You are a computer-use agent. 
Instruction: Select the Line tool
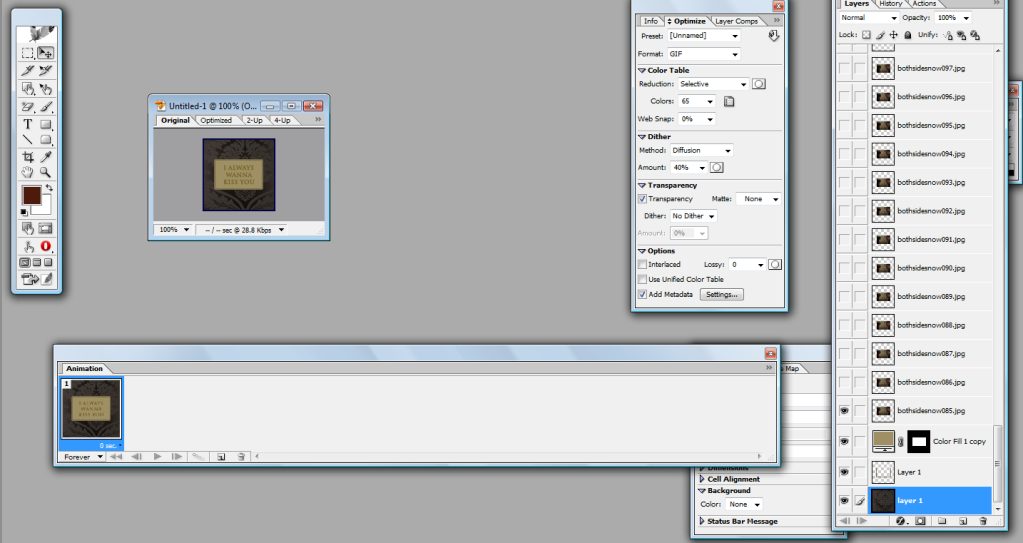tap(27, 140)
